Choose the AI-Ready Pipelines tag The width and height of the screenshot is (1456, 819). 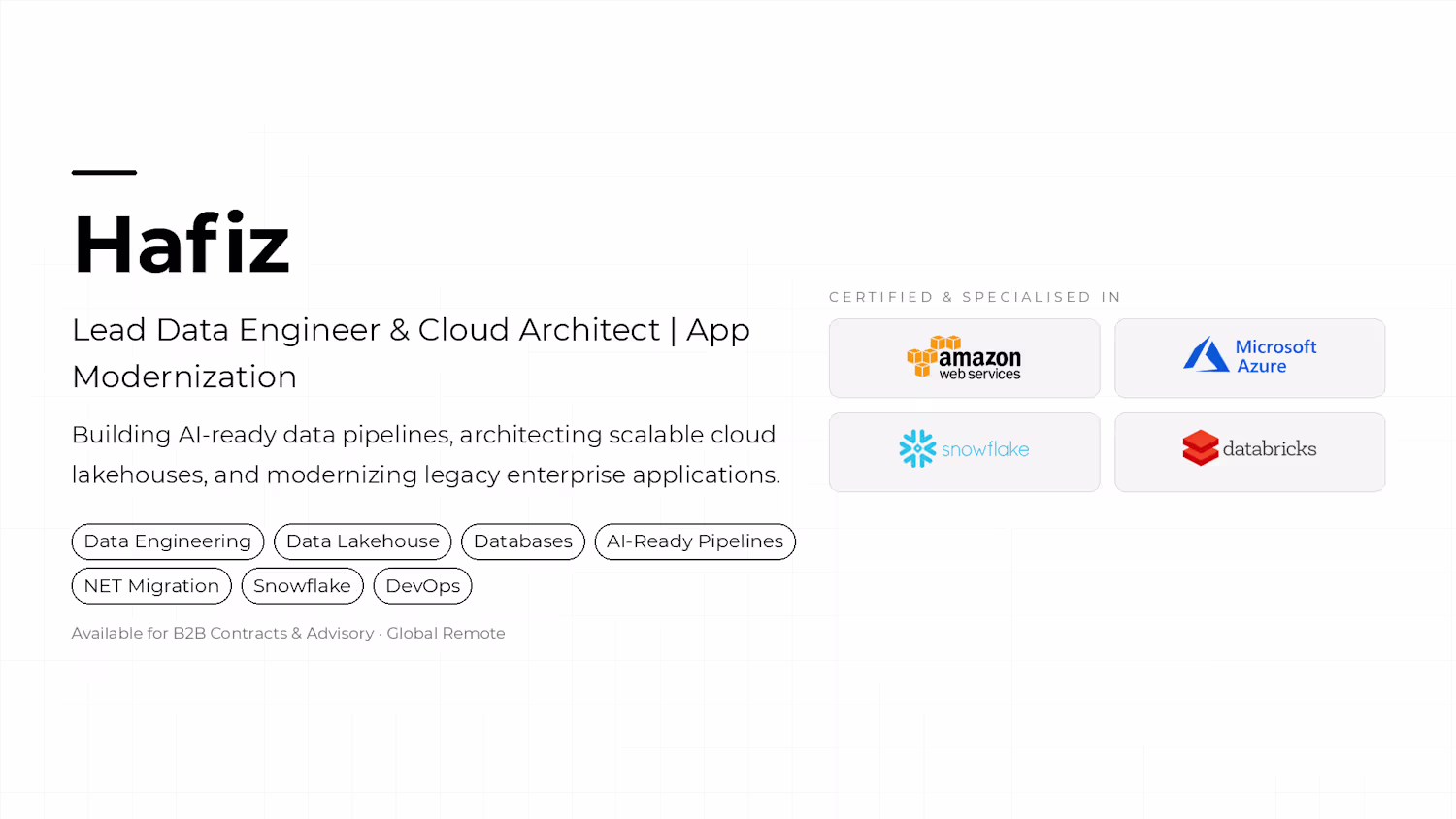pyautogui.click(x=695, y=541)
